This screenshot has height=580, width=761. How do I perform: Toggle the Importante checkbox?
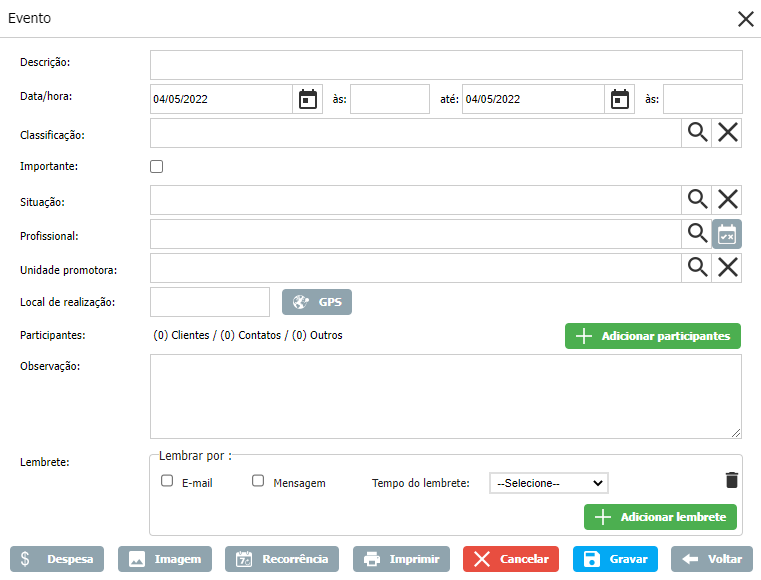tap(156, 167)
